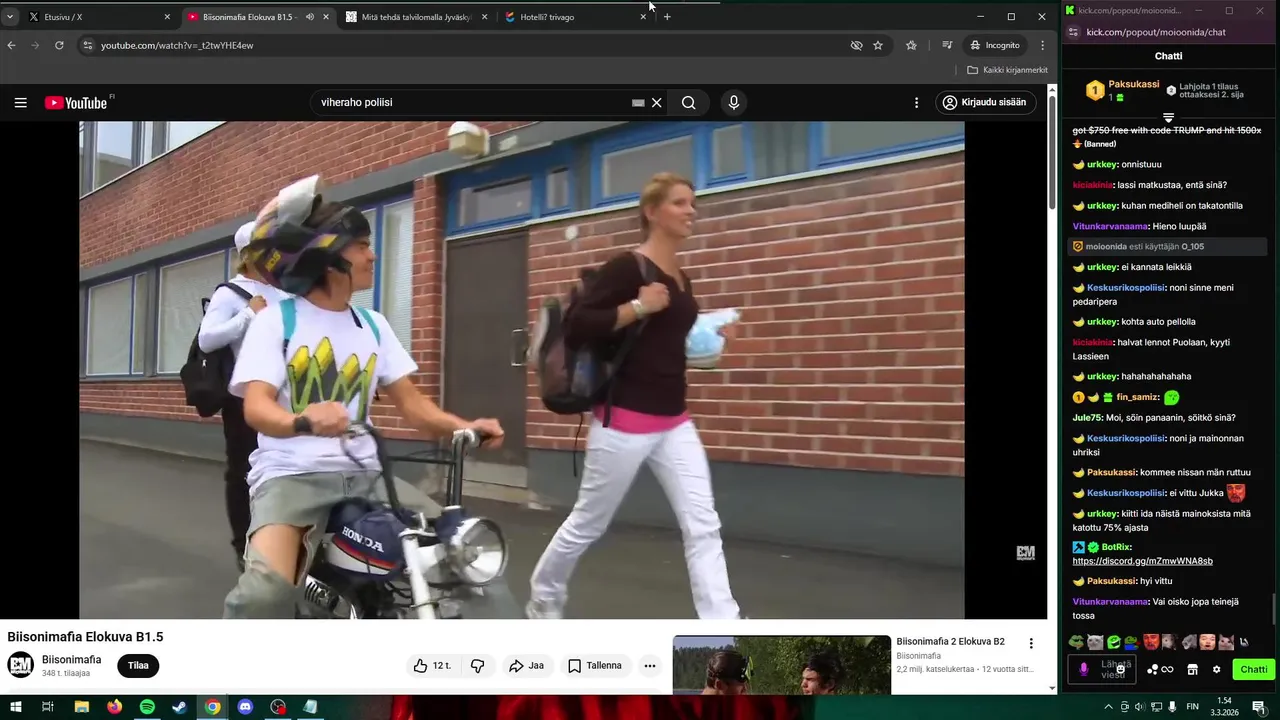Send message with green Chatti button
Image resolution: width=1280 pixels, height=720 pixels.
(1253, 669)
